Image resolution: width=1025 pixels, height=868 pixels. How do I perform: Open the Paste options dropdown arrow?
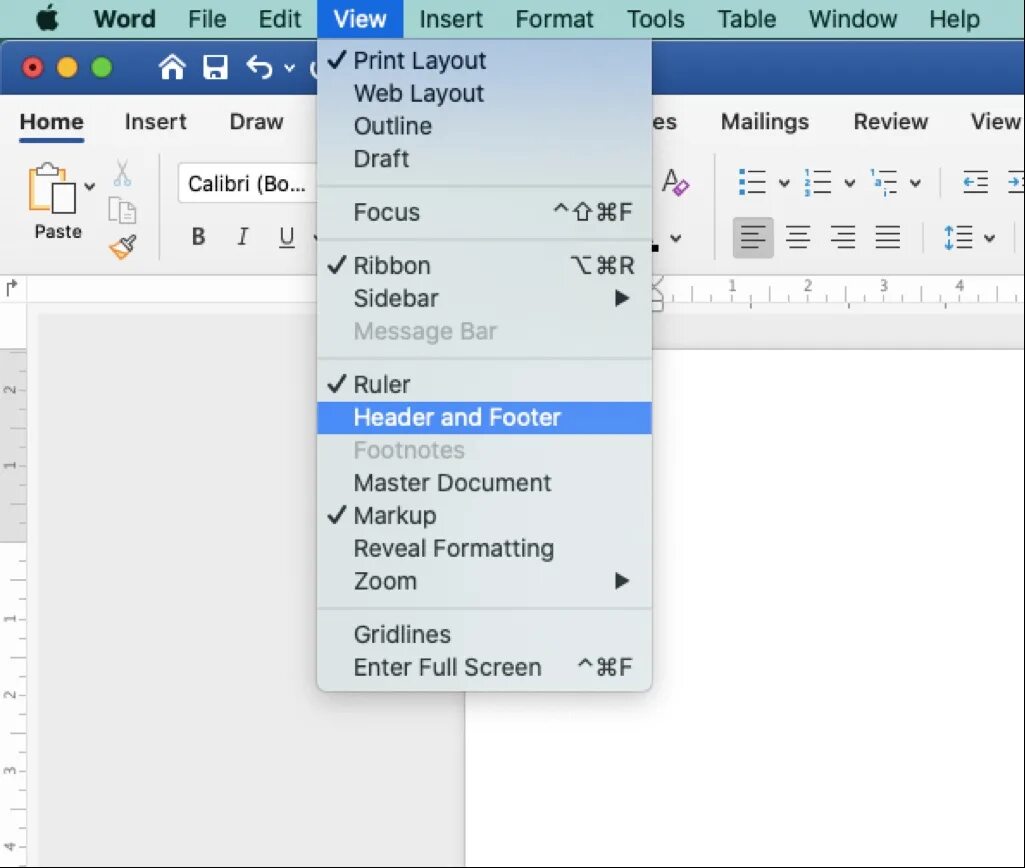coord(90,186)
